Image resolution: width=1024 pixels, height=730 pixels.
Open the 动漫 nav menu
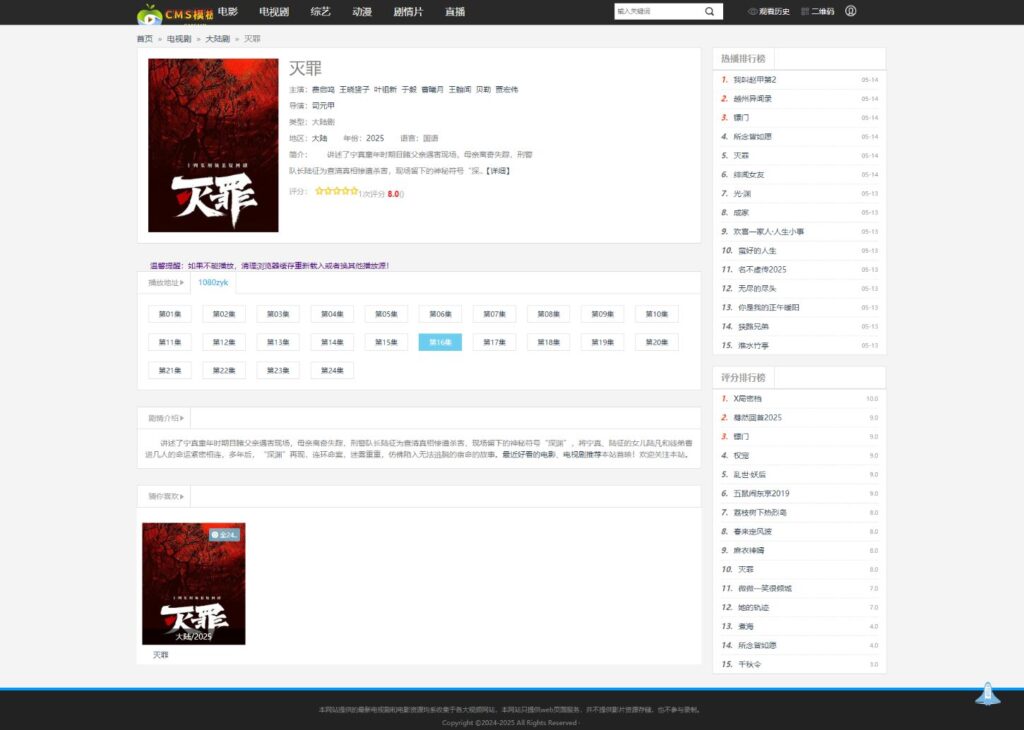click(x=362, y=11)
